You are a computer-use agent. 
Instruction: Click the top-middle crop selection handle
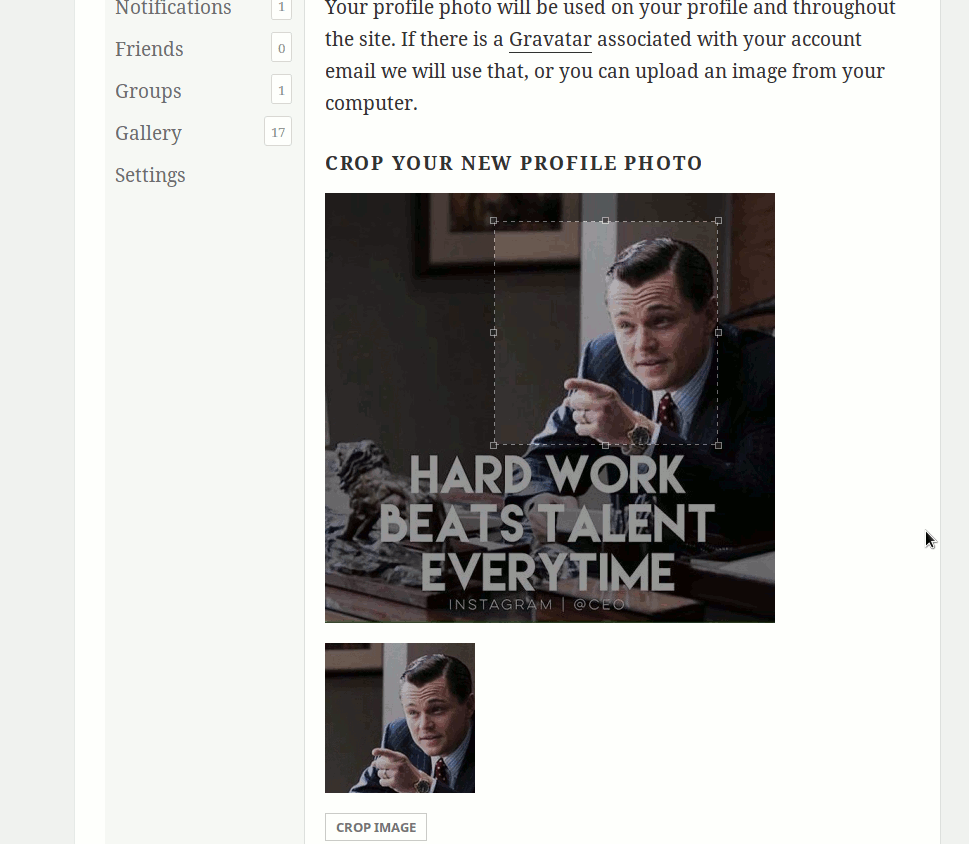tap(606, 221)
